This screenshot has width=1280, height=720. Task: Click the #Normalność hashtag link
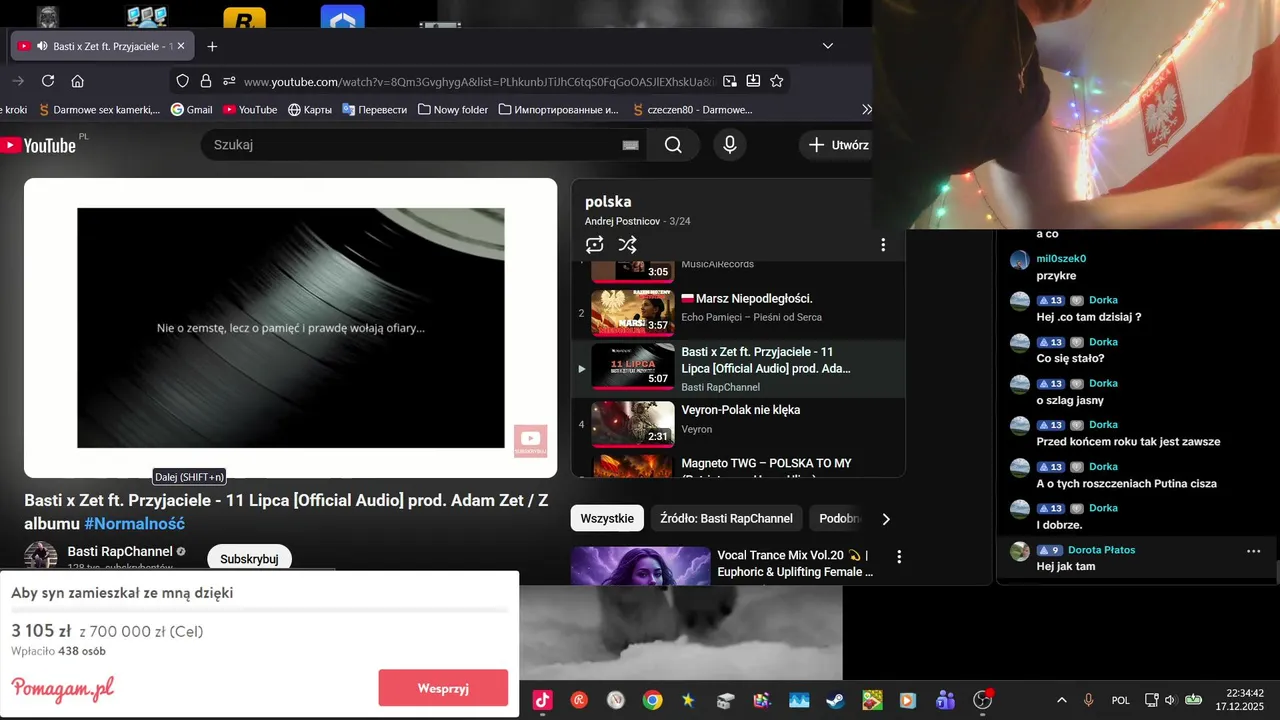[x=135, y=524]
